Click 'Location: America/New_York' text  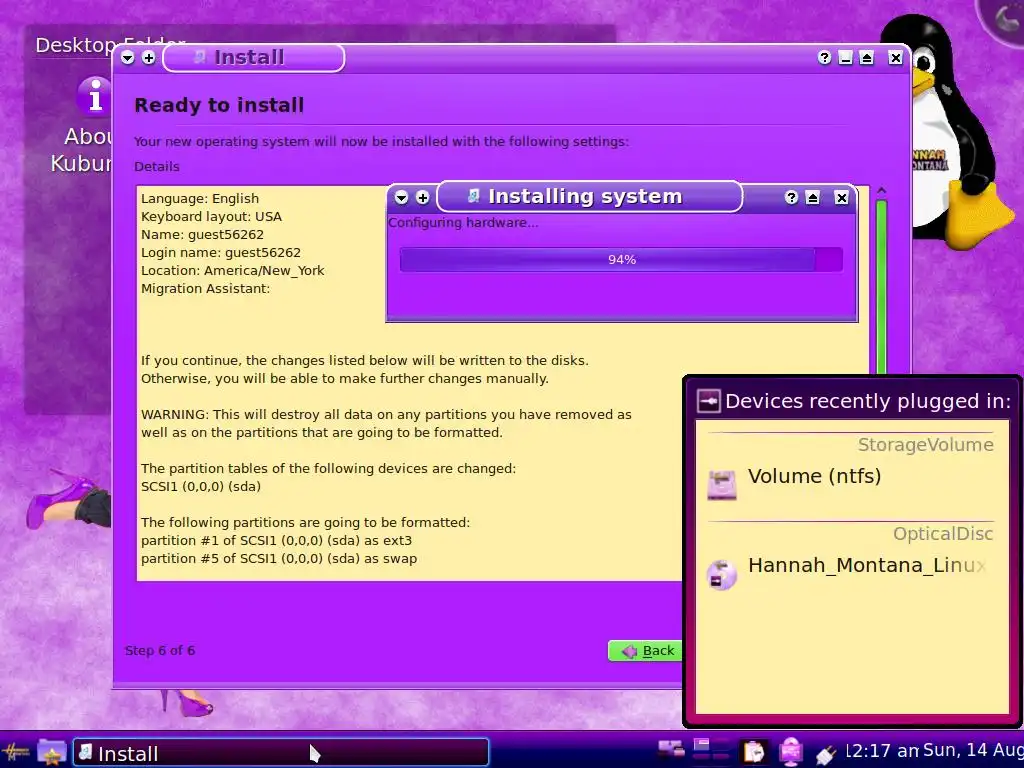(x=232, y=270)
